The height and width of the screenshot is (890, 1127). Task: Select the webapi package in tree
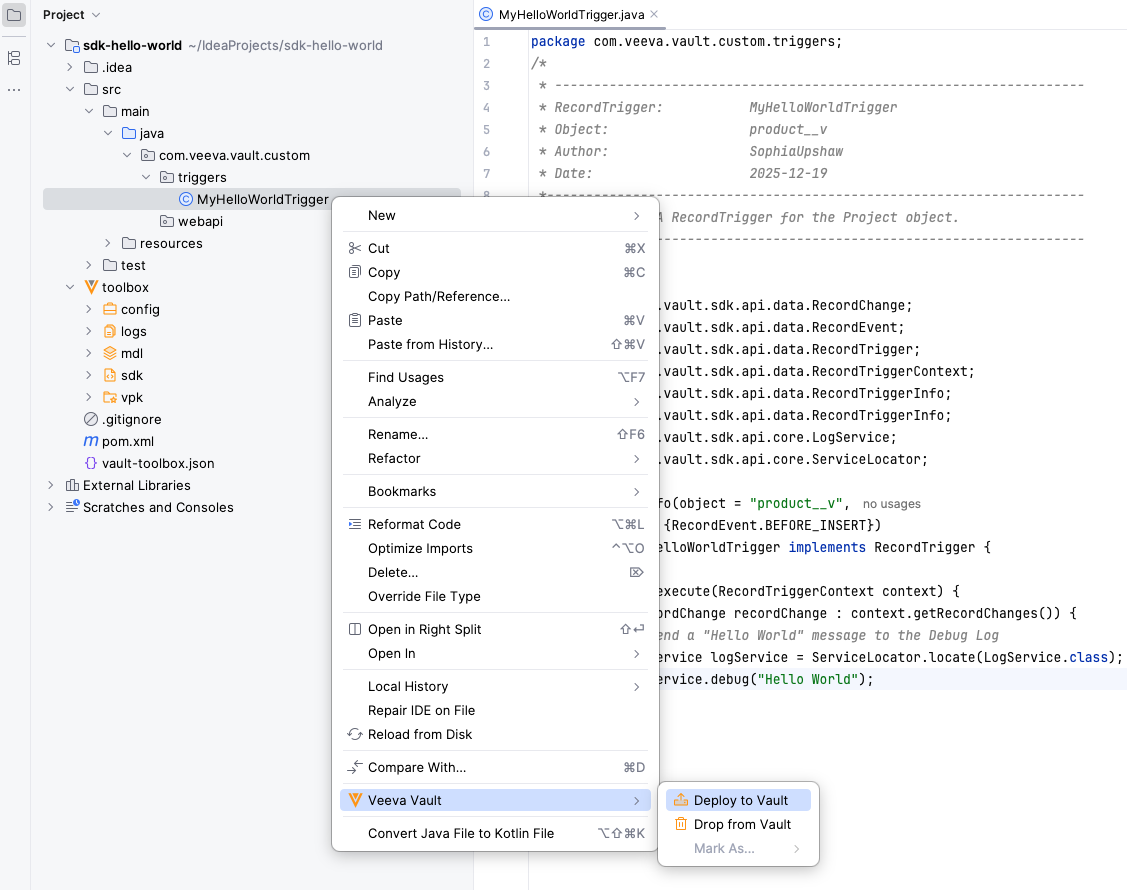pyautogui.click(x=201, y=221)
